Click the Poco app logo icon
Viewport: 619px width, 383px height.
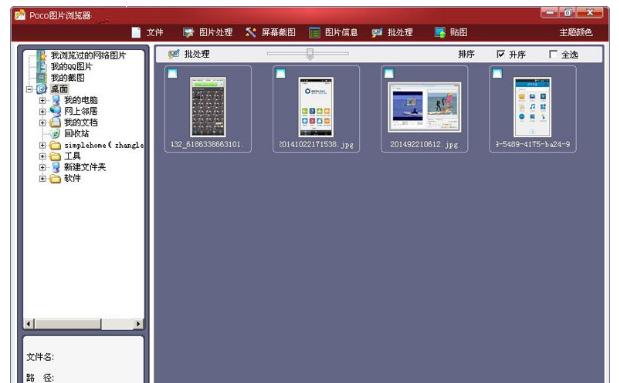[x=20, y=15]
